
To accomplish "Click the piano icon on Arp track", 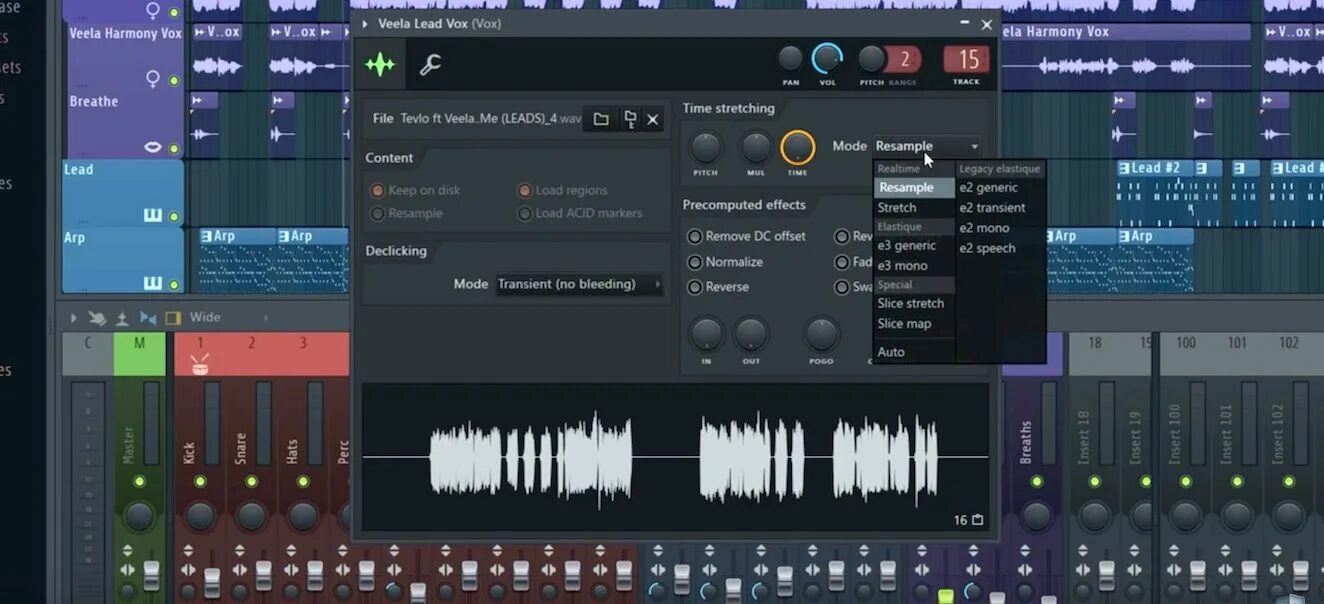I will click(x=153, y=283).
